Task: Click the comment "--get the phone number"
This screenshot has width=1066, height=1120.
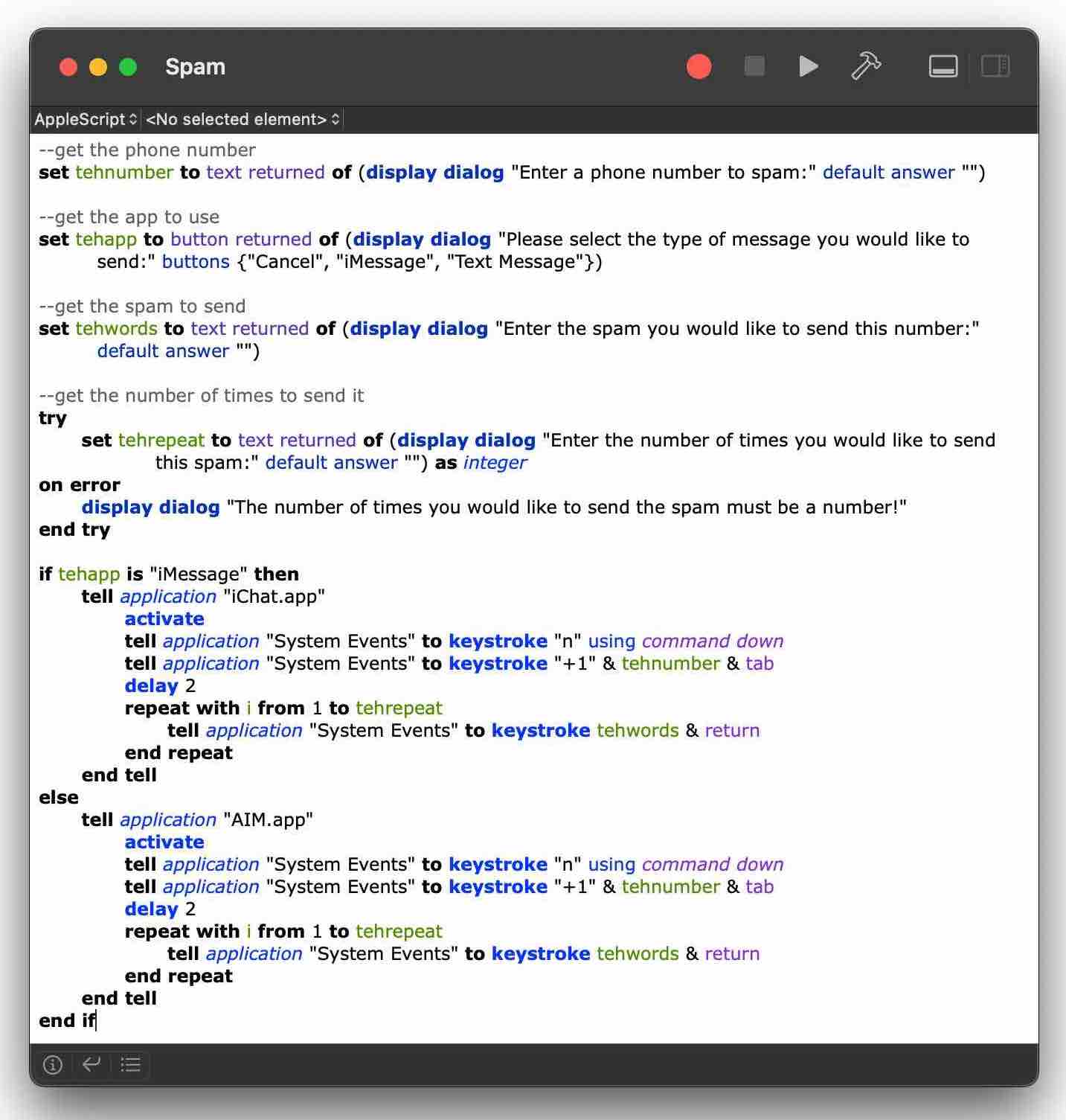Action: tap(147, 150)
